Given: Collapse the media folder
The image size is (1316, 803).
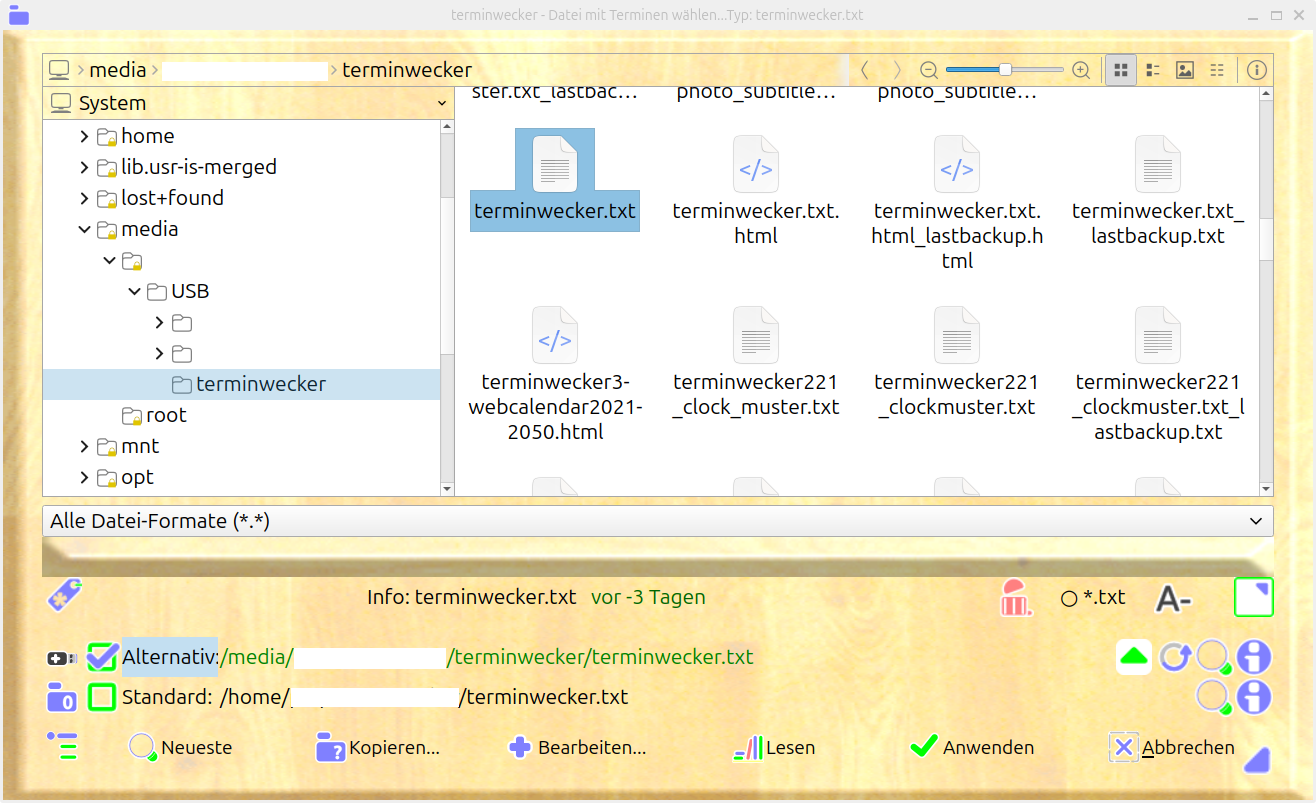Looking at the screenshot, I should point(84,229).
